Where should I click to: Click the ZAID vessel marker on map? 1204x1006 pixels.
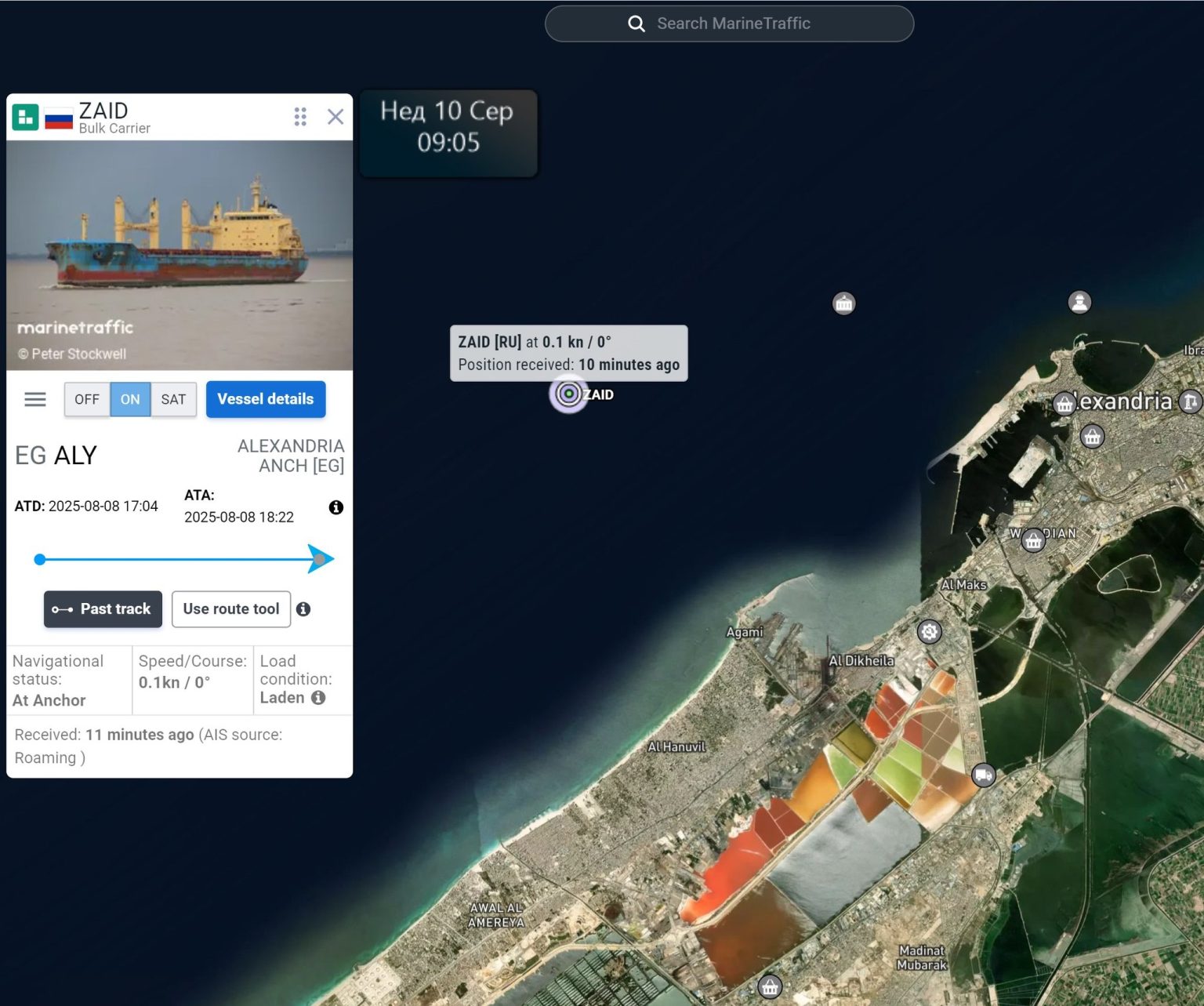[569, 394]
